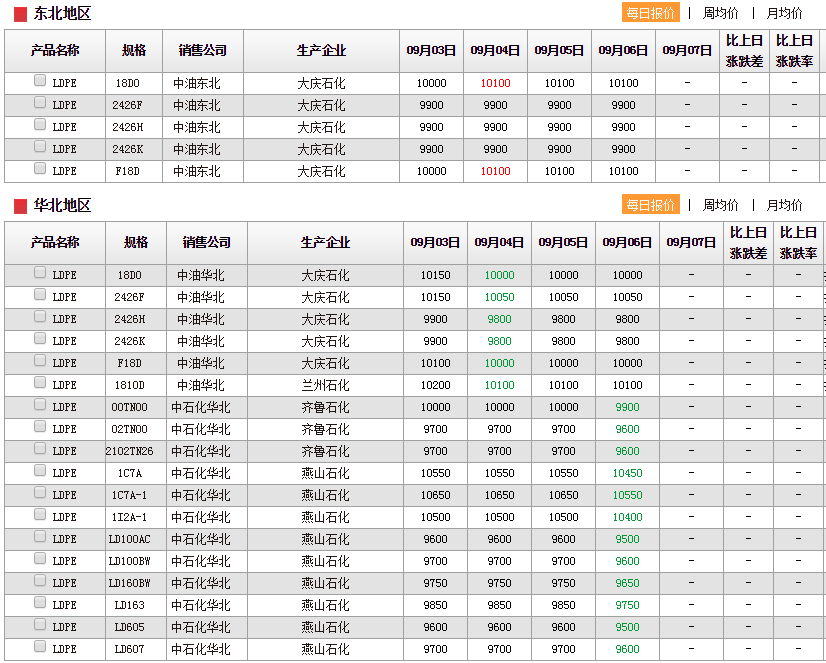
Task: Click 比上日涨跌差 header in 华北地区 table
Action: pos(748,243)
